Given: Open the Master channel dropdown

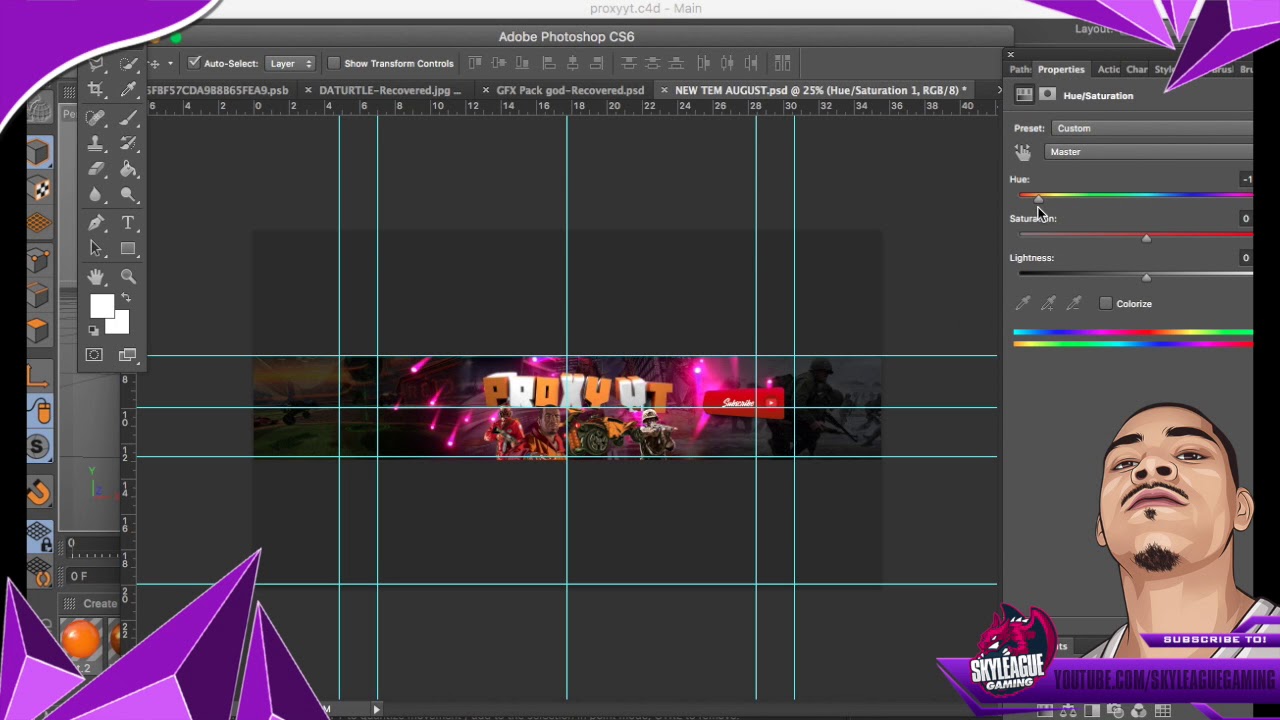Looking at the screenshot, I should pos(1149,152).
